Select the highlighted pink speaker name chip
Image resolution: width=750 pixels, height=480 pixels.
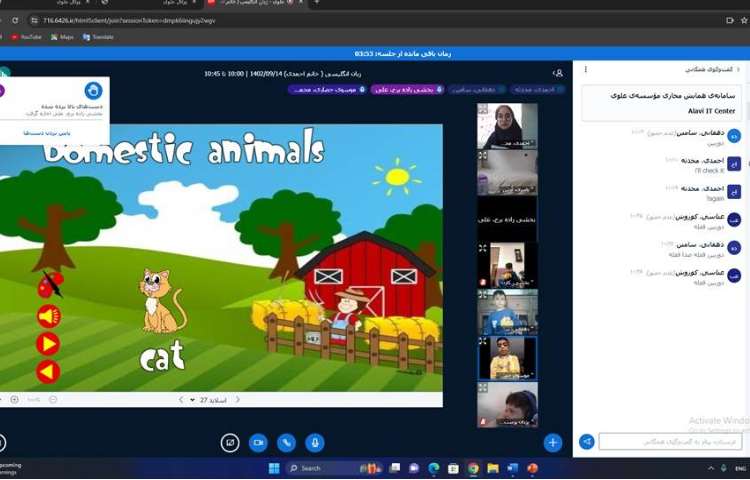click(404, 89)
